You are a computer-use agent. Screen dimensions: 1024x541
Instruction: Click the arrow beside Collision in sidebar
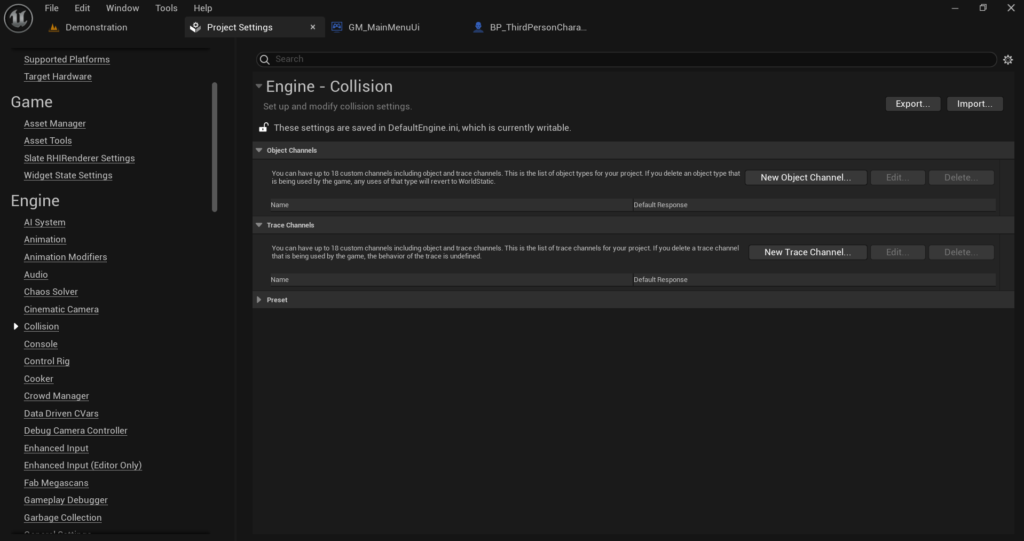coord(16,326)
